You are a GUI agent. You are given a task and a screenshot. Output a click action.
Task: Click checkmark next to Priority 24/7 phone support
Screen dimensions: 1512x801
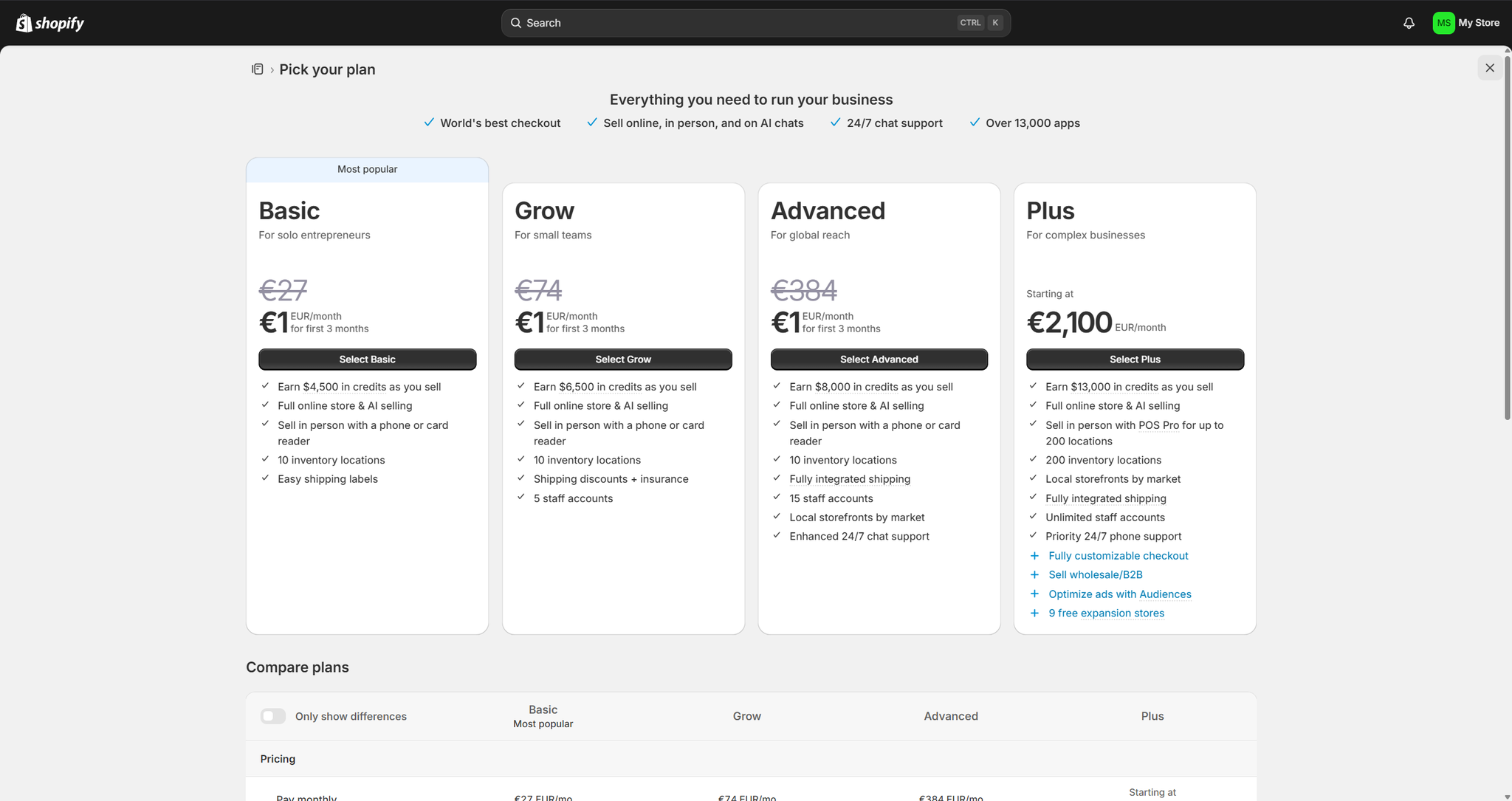[1033, 535]
